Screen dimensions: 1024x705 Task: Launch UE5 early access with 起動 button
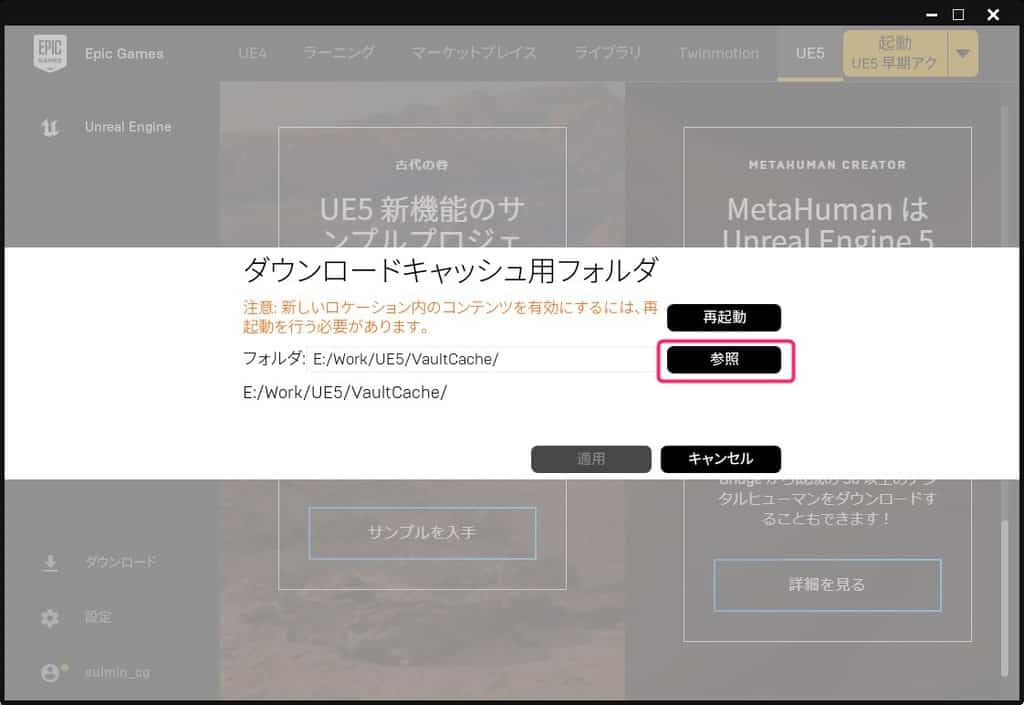(x=895, y=54)
